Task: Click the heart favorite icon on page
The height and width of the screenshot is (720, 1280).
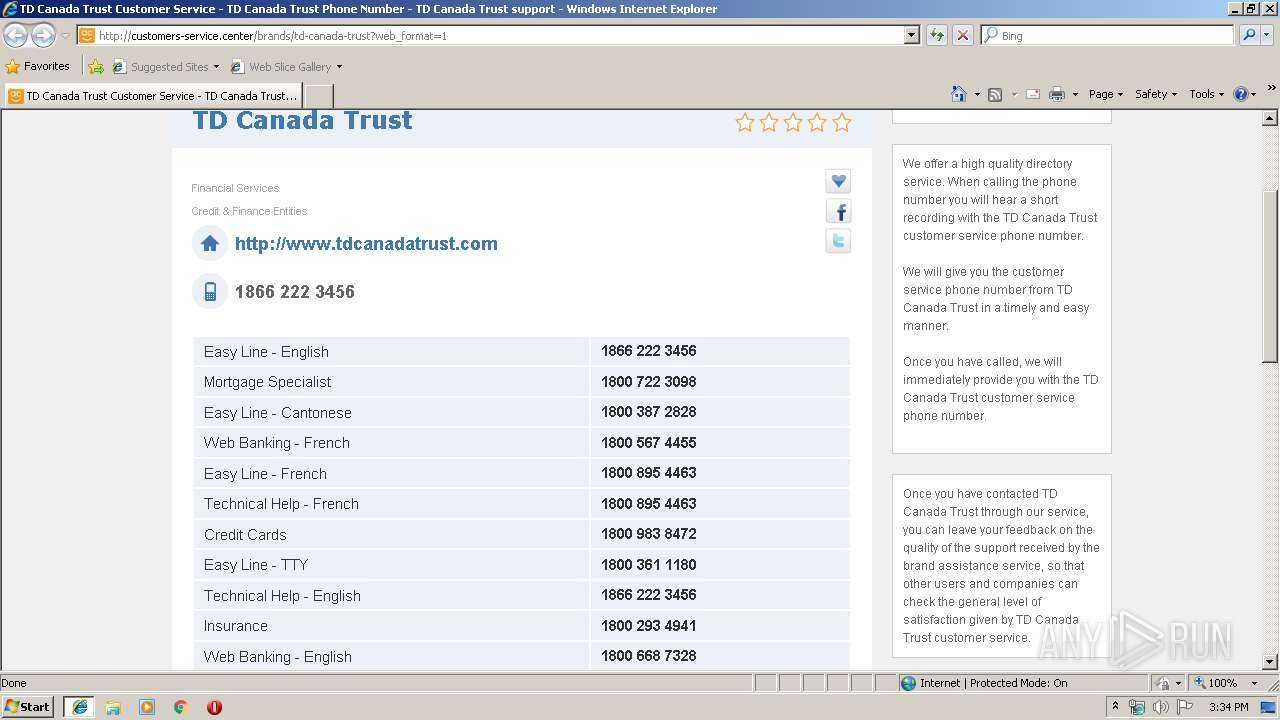Action: pyautogui.click(x=838, y=181)
